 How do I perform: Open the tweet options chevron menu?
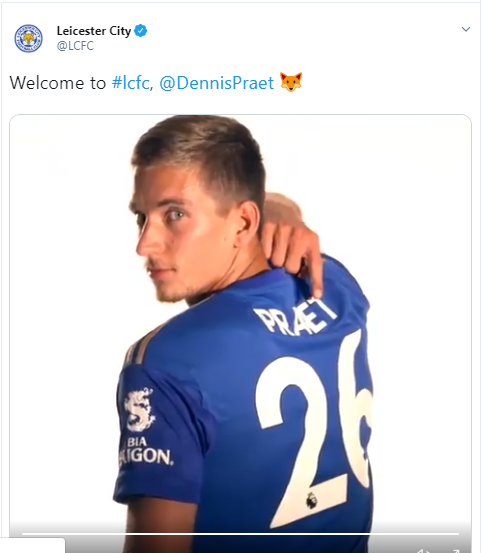(x=466, y=29)
